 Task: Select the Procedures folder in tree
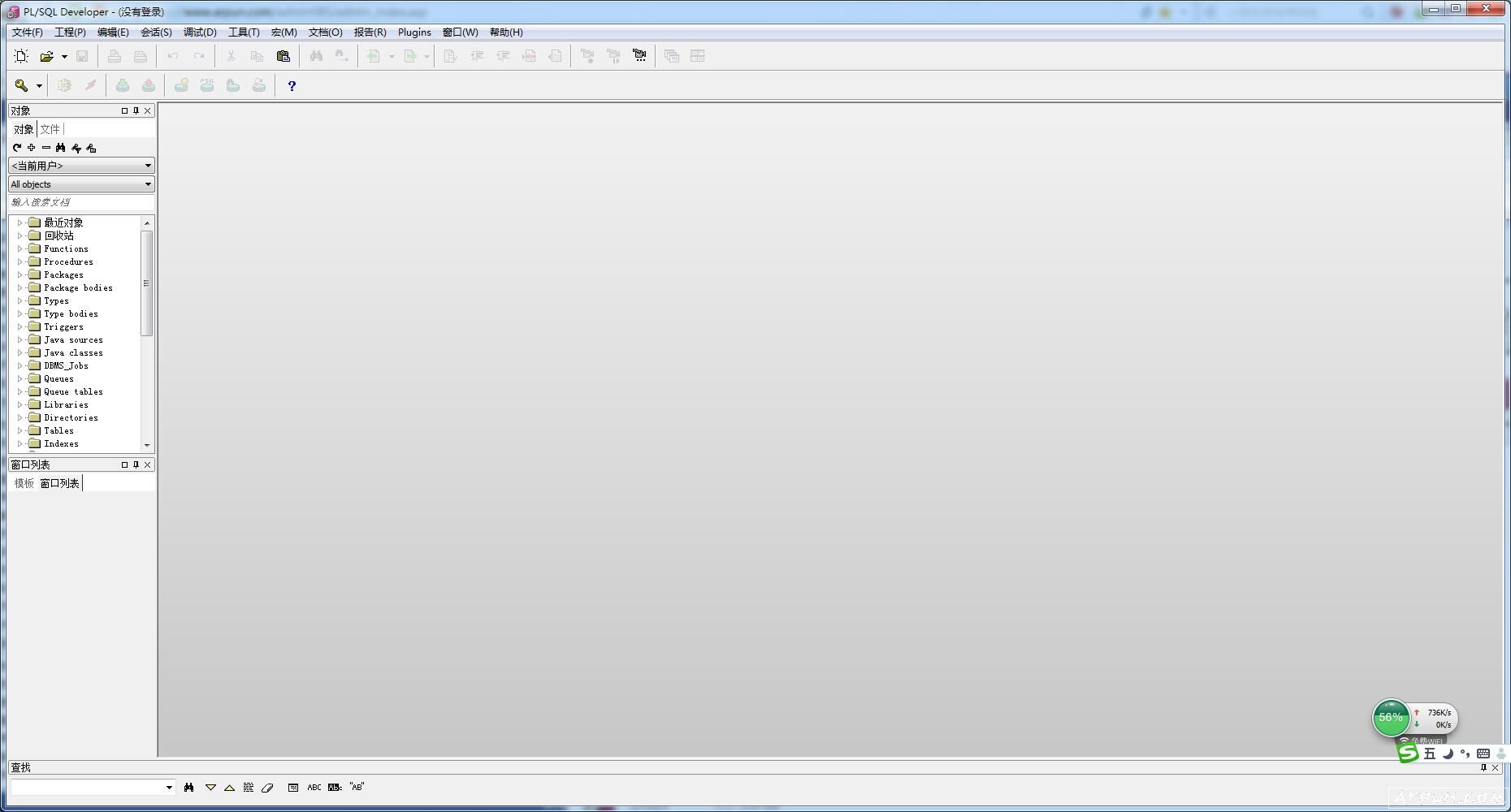tap(68, 261)
